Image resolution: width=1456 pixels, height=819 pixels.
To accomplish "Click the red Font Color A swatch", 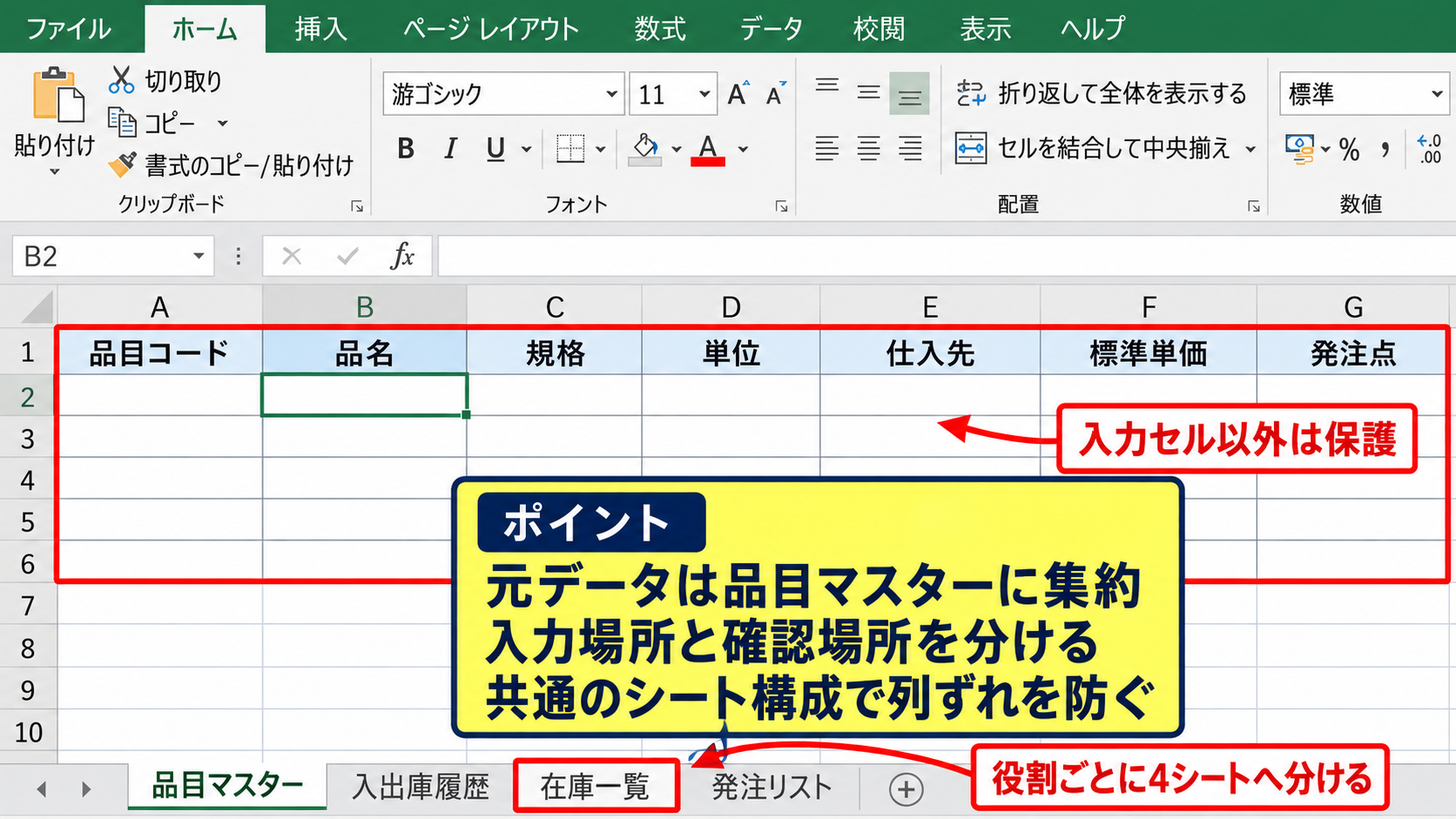I will coord(708,150).
